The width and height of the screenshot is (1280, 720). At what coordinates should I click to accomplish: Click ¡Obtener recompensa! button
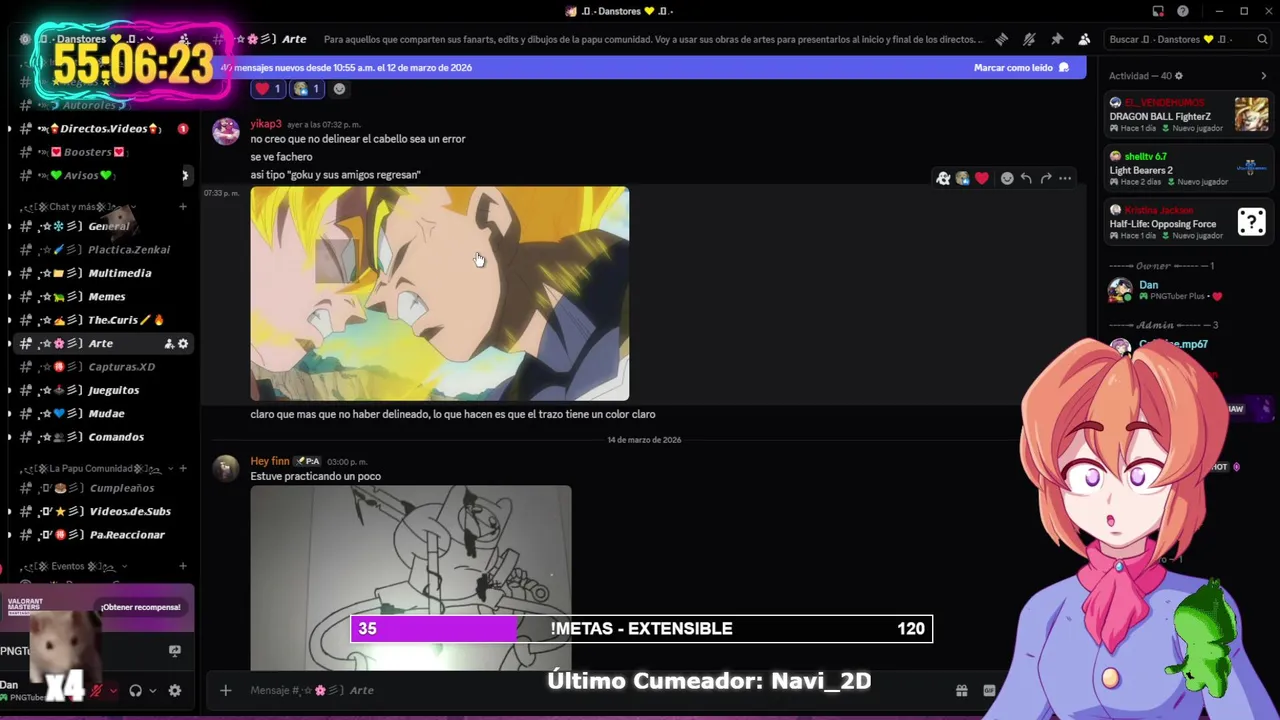(140, 607)
